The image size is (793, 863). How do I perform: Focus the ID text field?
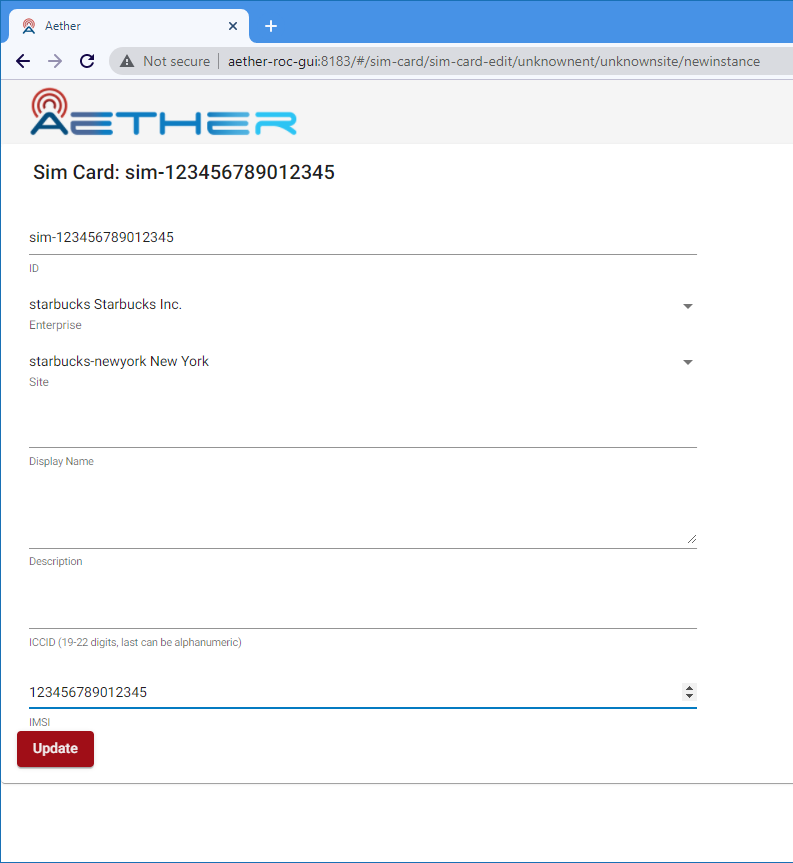[x=362, y=238]
